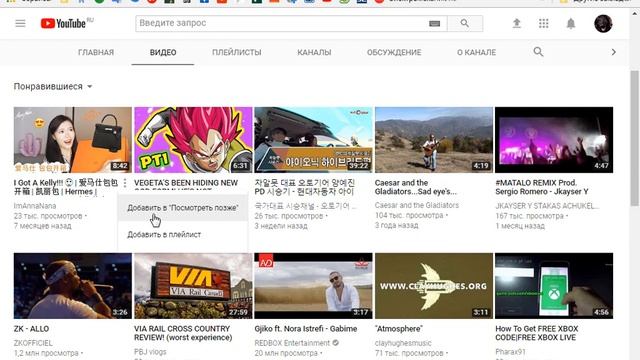Click title Caesar and the Gladiators...Sad eye's
The image size is (640, 360).
[416, 187]
